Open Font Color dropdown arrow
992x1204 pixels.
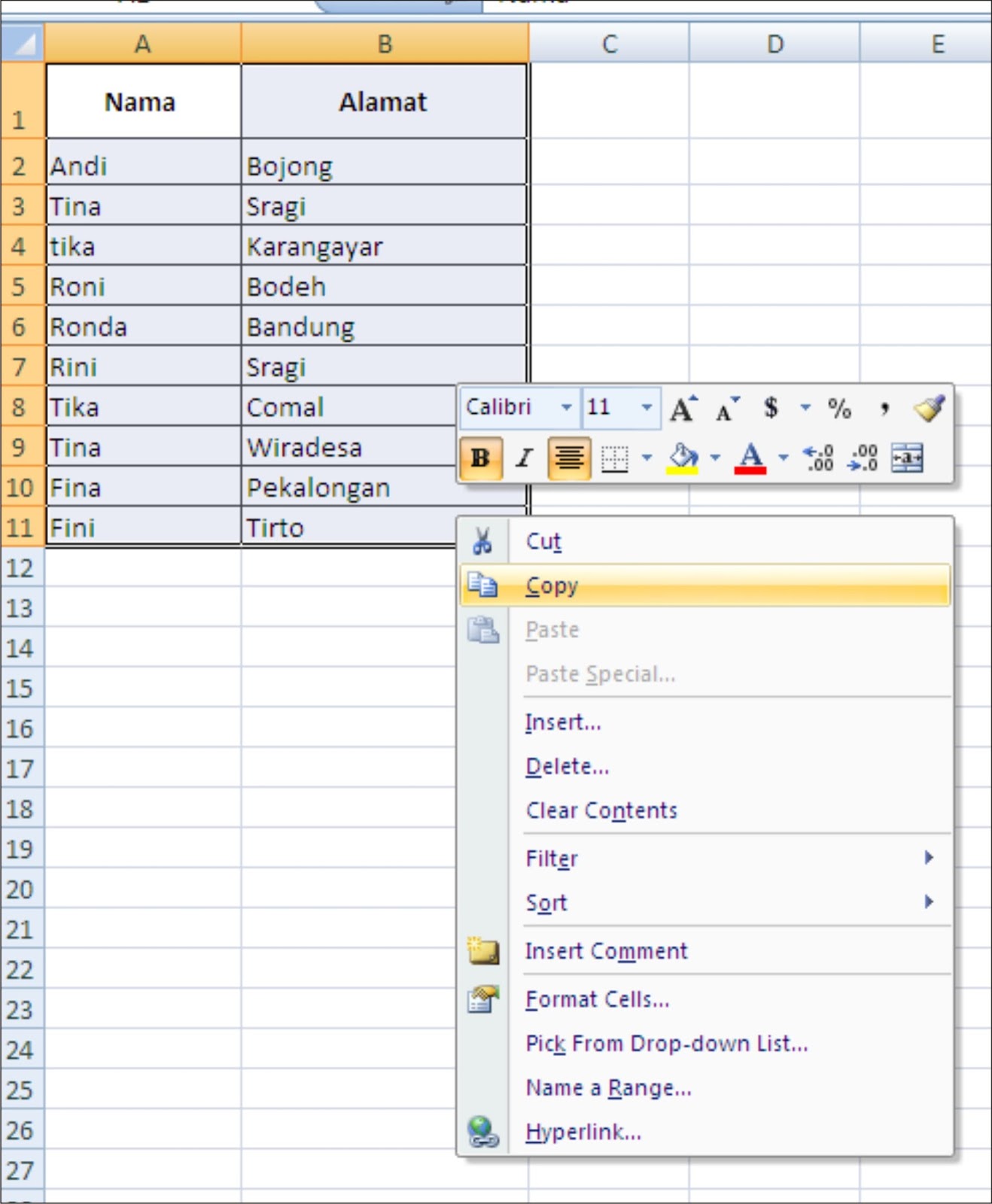point(784,458)
